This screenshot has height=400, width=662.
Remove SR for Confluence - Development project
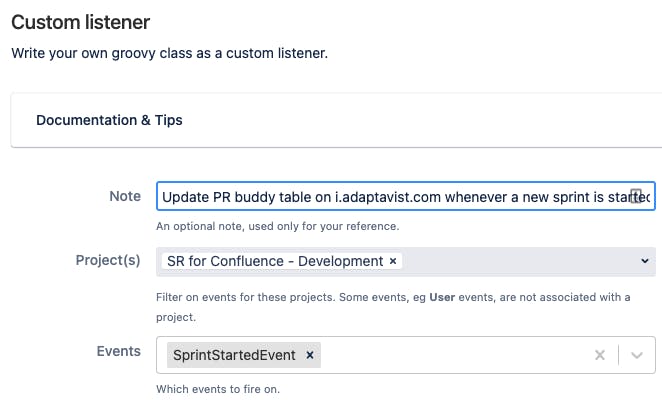[393, 261]
